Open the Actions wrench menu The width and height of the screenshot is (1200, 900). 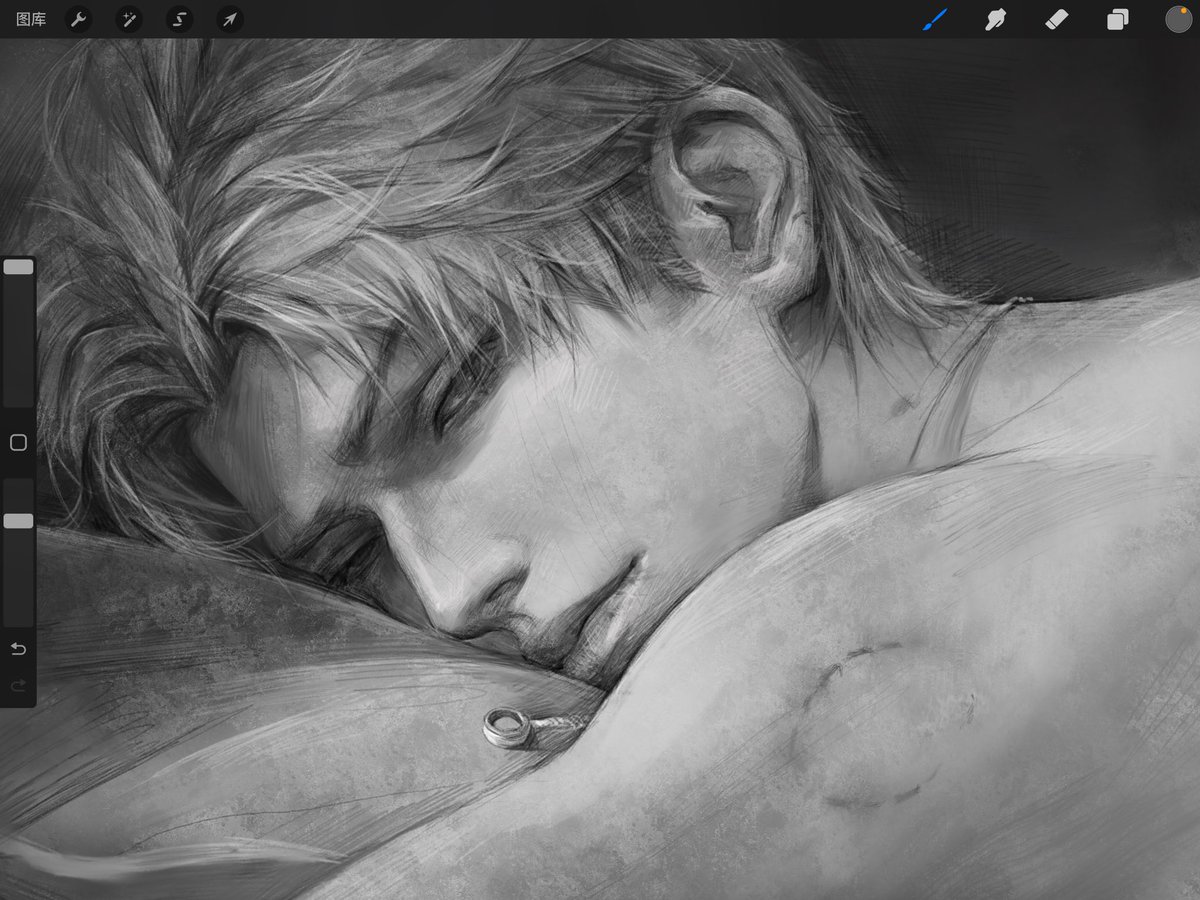click(x=78, y=19)
